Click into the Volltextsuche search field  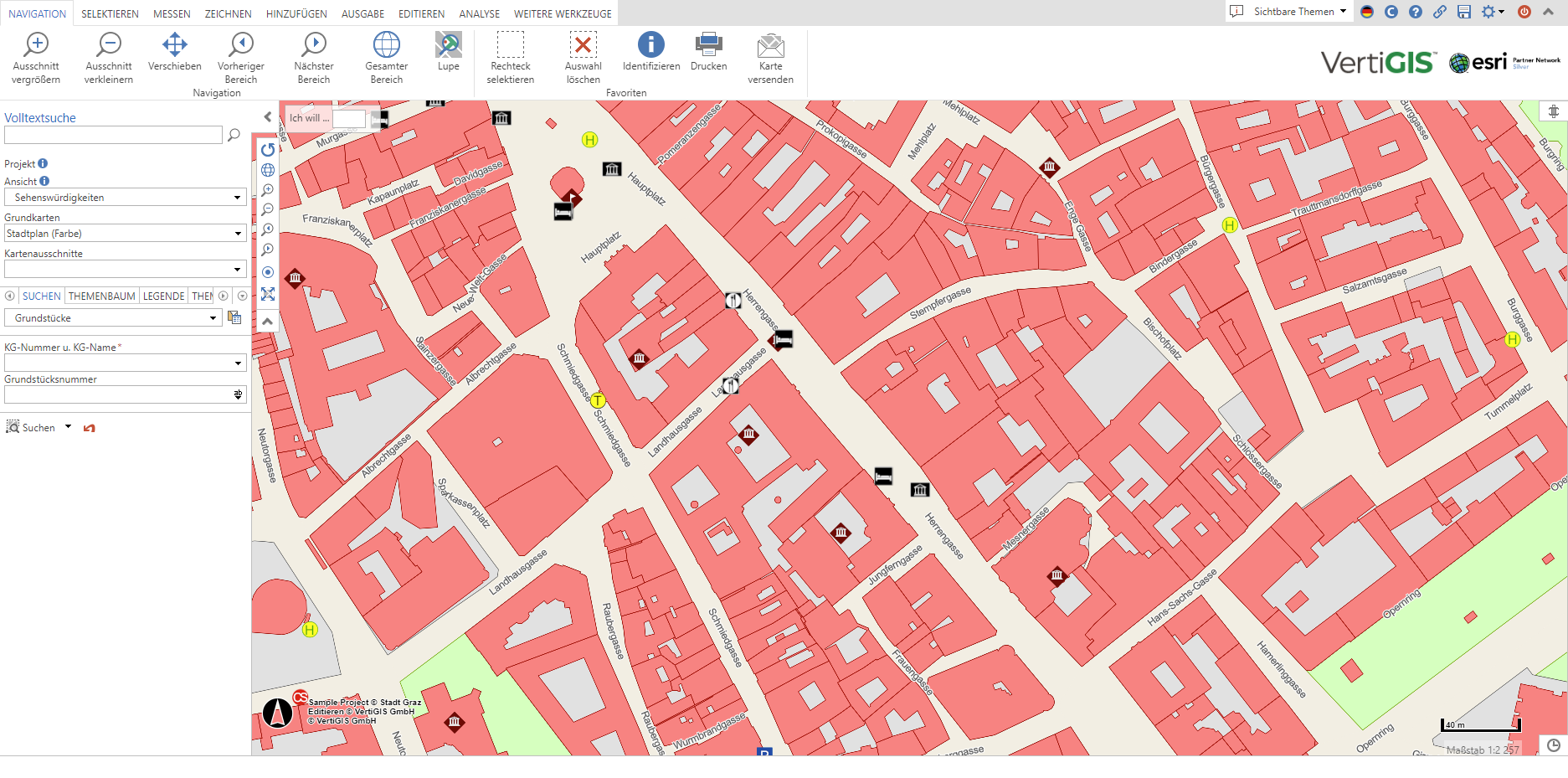coord(113,135)
